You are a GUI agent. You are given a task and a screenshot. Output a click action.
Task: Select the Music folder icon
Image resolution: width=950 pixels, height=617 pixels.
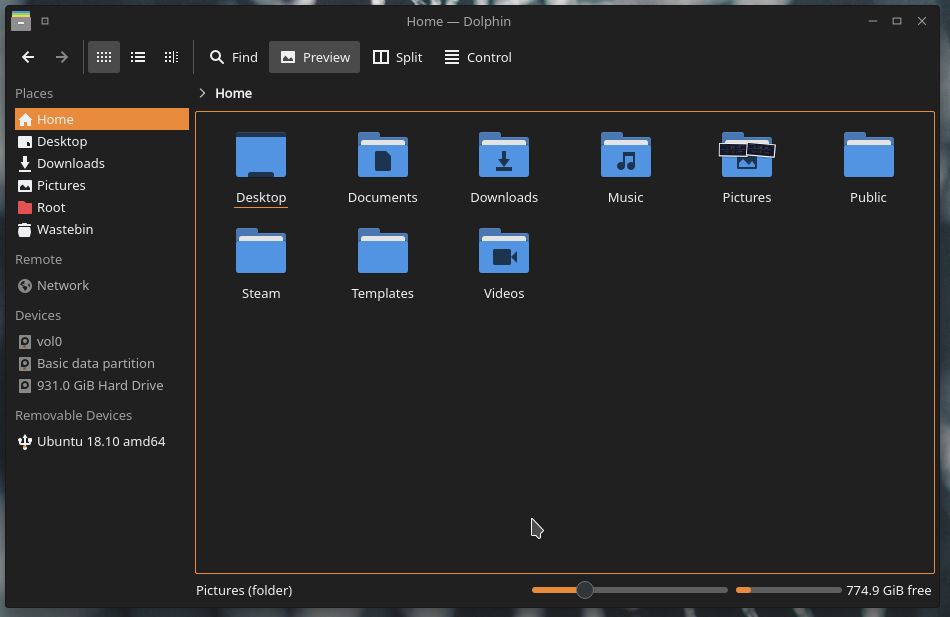625,155
